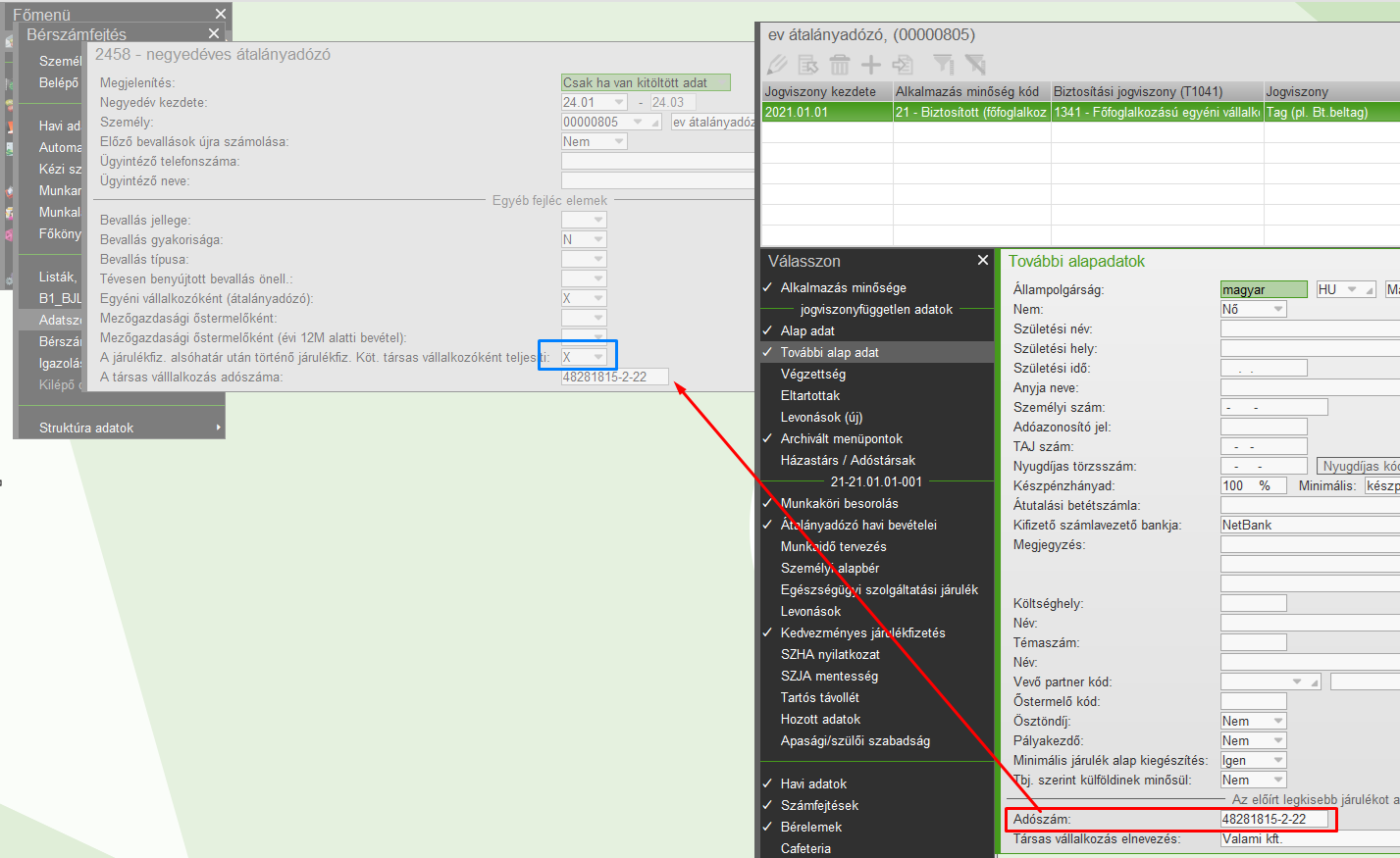Open the Minimális járulék alap kiegészítés dropdown
This screenshot has width=1400, height=858.
point(1278,760)
